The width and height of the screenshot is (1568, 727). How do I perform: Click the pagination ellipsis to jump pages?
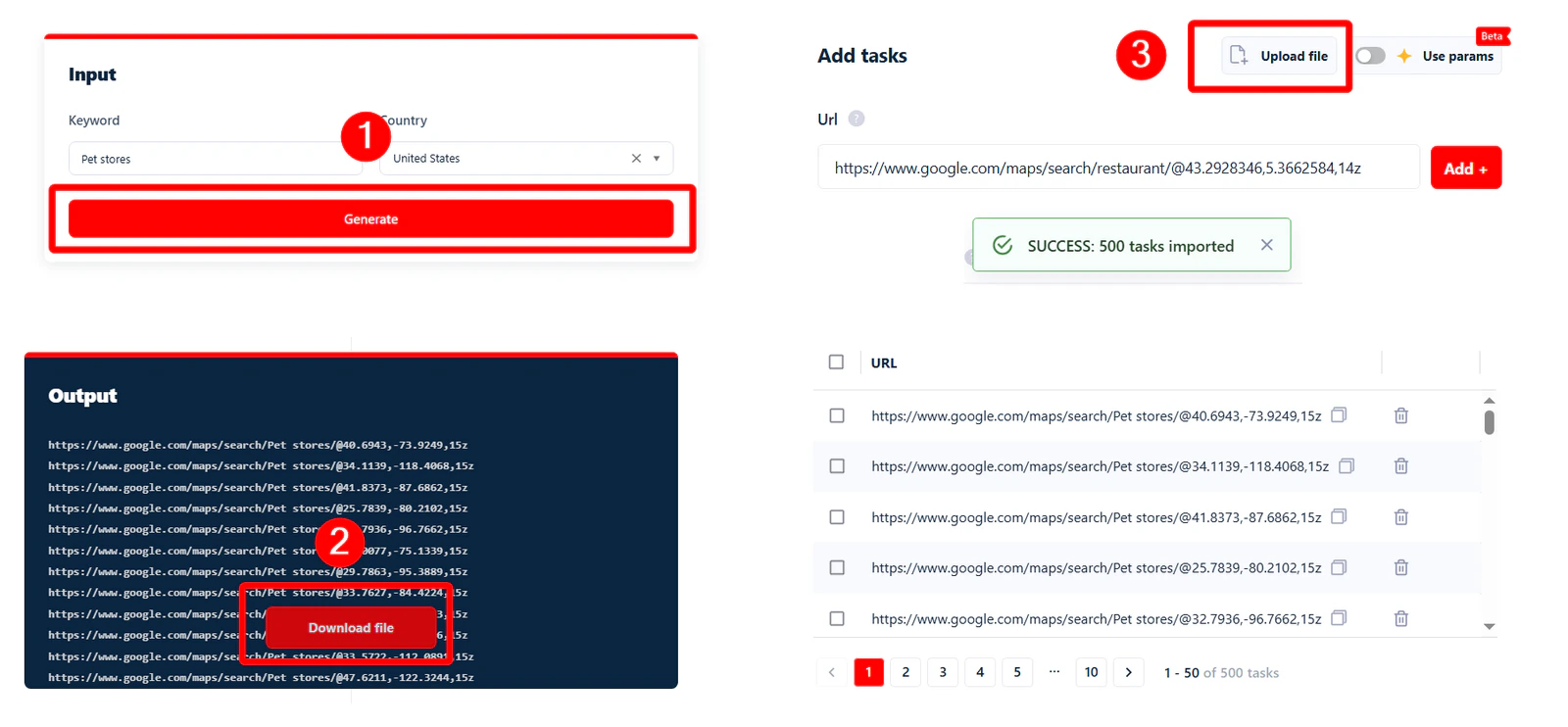[1054, 672]
